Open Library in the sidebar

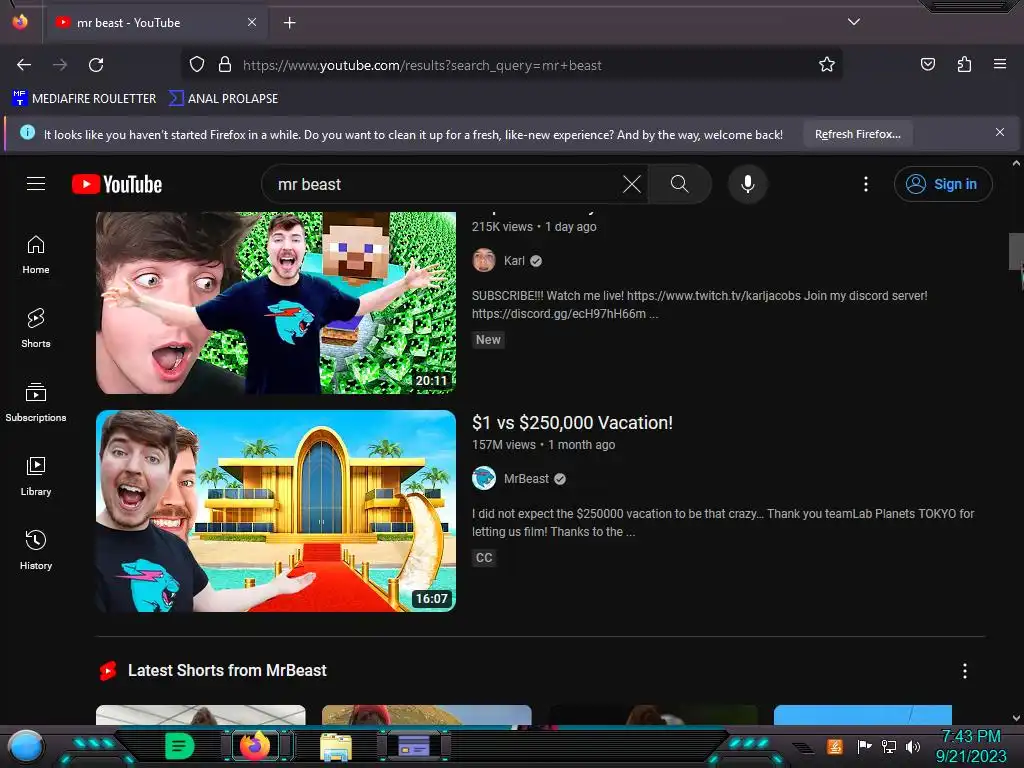click(36, 477)
